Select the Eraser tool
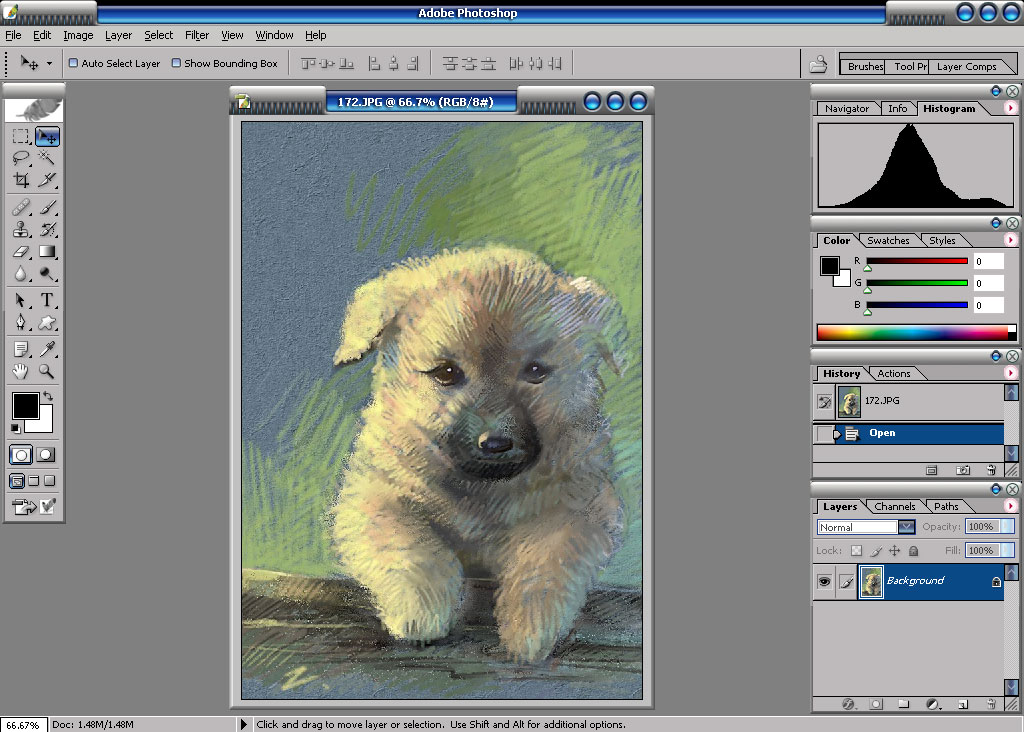This screenshot has width=1024, height=732. pyautogui.click(x=21, y=251)
